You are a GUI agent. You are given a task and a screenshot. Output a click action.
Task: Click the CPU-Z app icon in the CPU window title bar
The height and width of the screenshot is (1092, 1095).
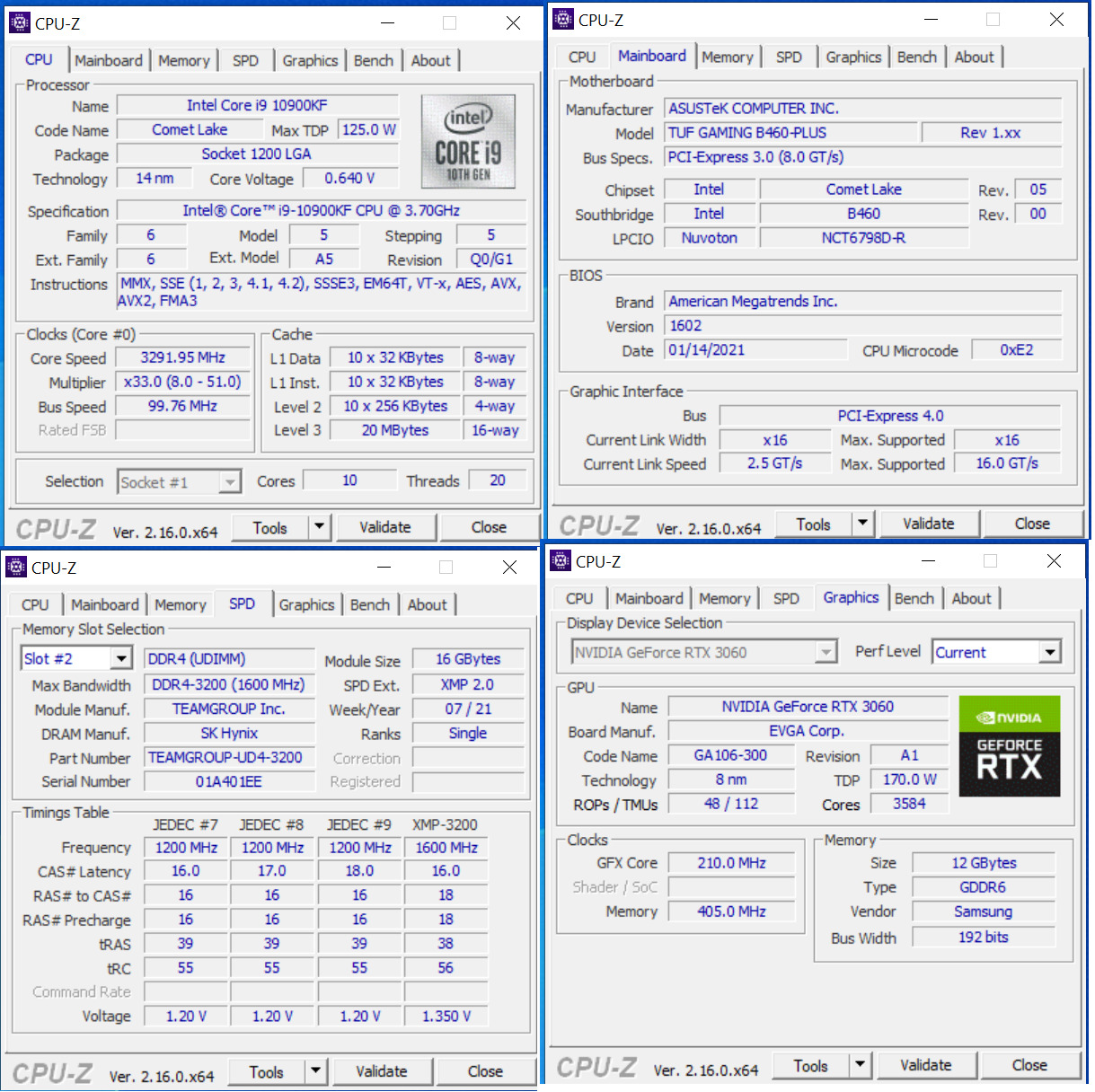pos(19,22)
